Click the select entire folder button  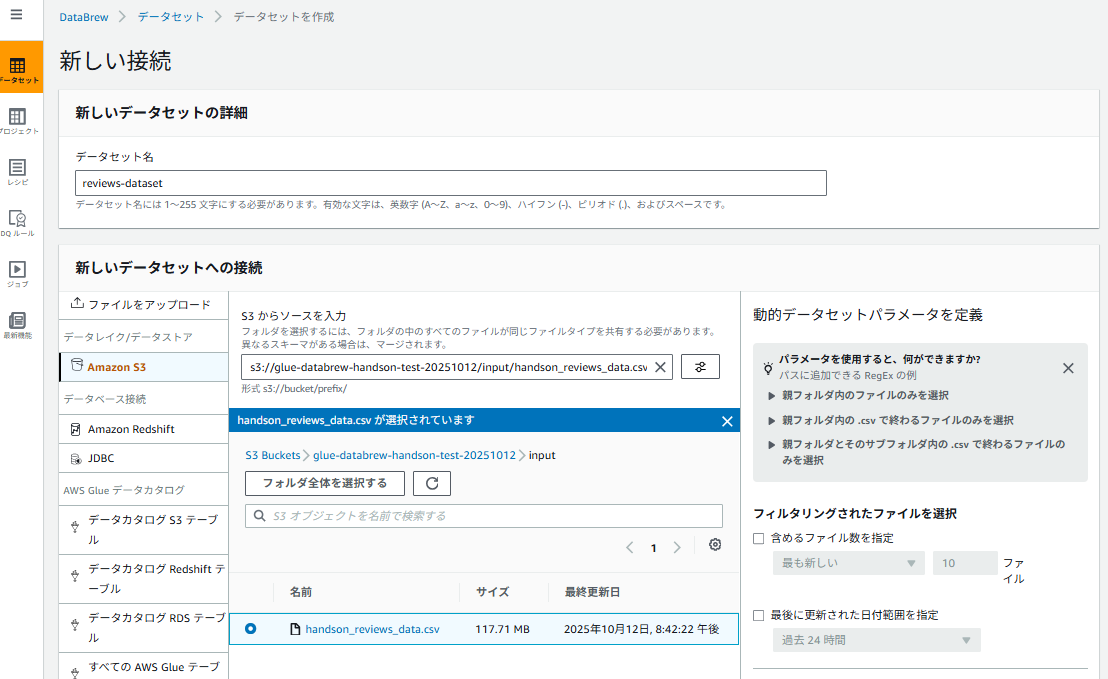pos(325,483)
